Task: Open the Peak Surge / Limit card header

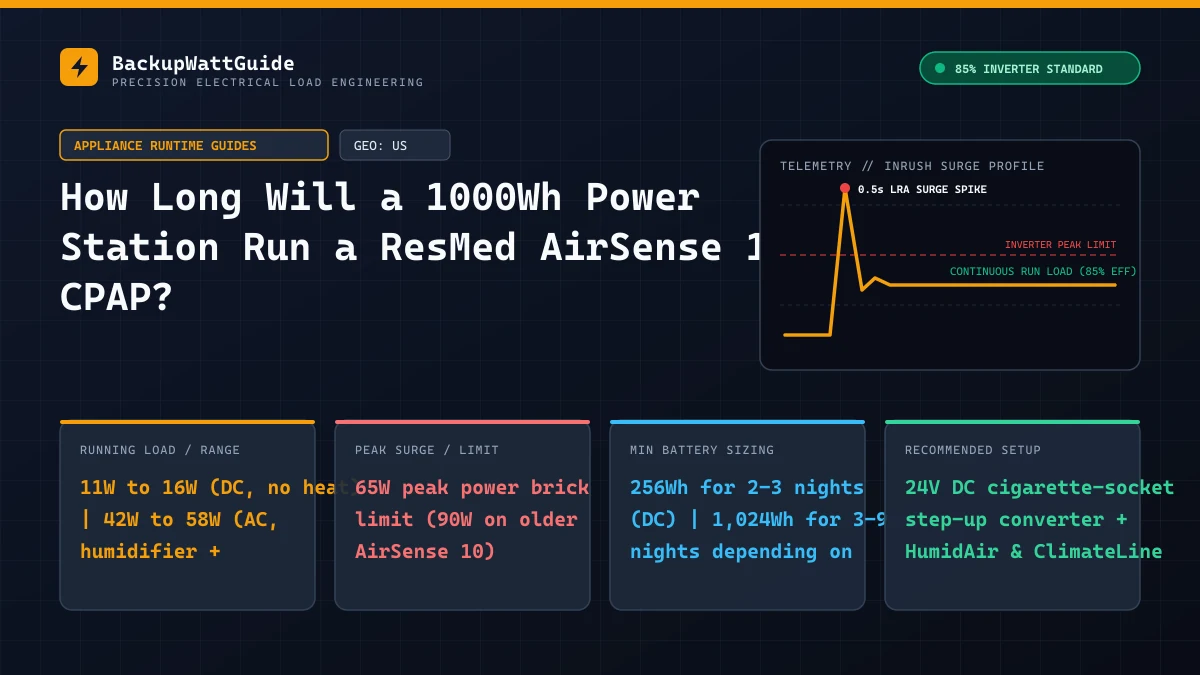Action: coord(427,450)
